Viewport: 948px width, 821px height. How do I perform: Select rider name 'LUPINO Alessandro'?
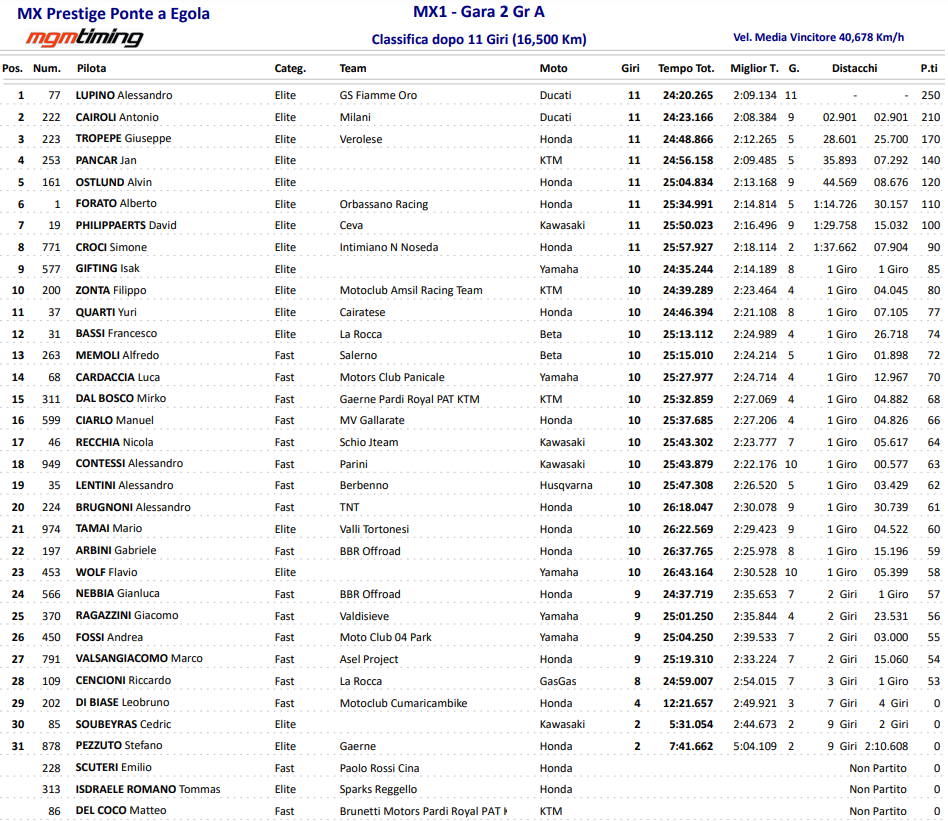[124, 95]
